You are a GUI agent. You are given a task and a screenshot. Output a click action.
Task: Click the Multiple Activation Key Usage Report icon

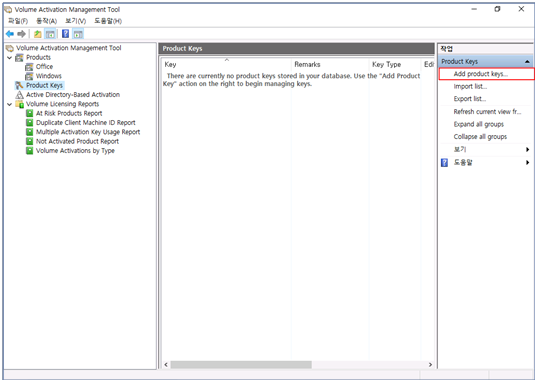(x=30, y=132)
